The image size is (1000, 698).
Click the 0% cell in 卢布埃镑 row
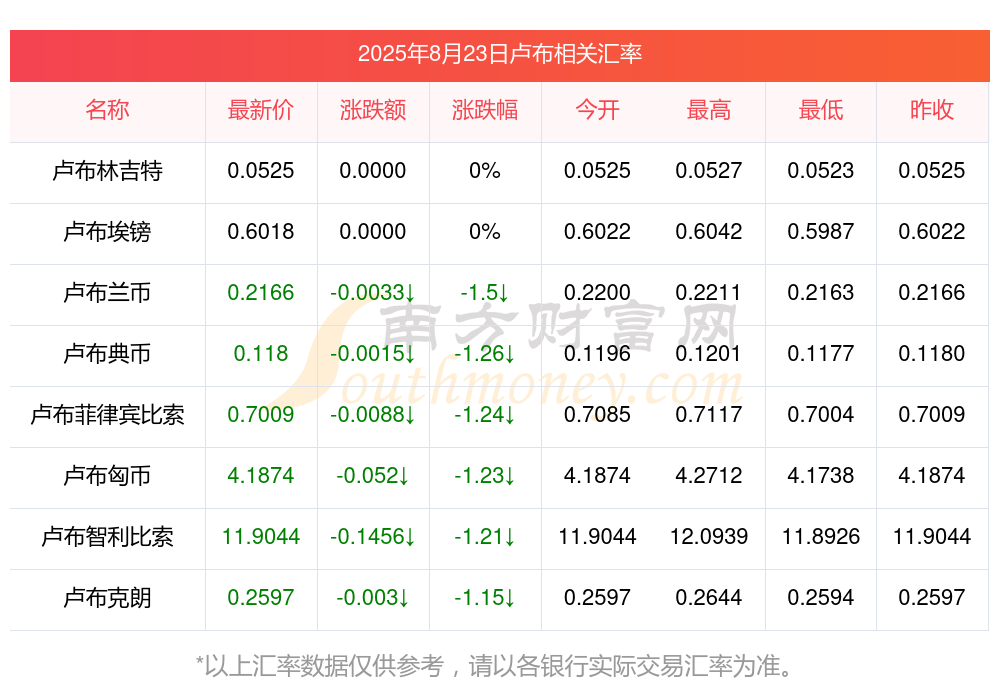(485, 232)
